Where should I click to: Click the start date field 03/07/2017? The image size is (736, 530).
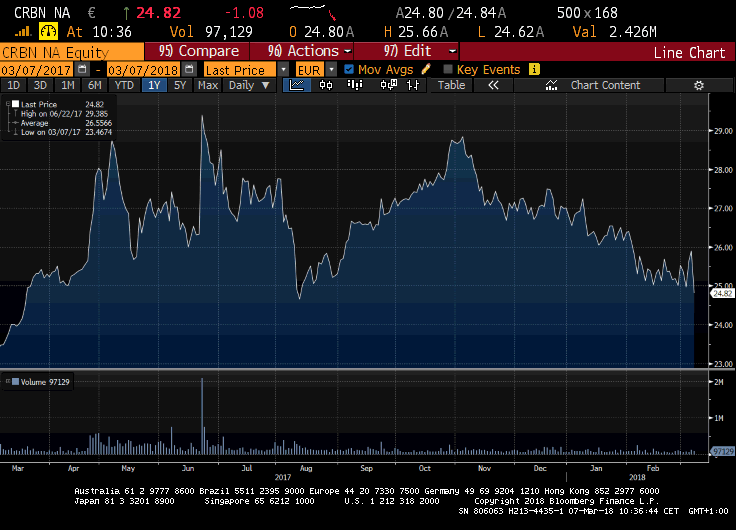[37, 70]
